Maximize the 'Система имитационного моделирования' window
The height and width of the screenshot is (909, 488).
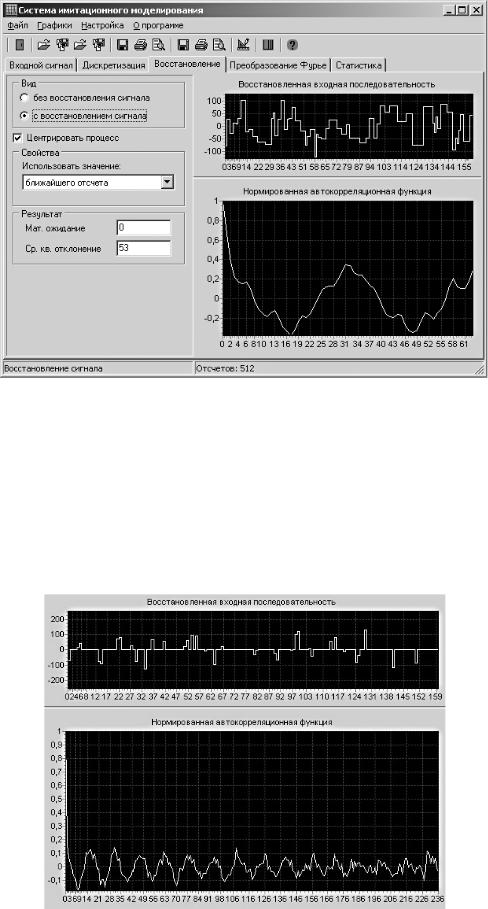click(x=462, y=10)
